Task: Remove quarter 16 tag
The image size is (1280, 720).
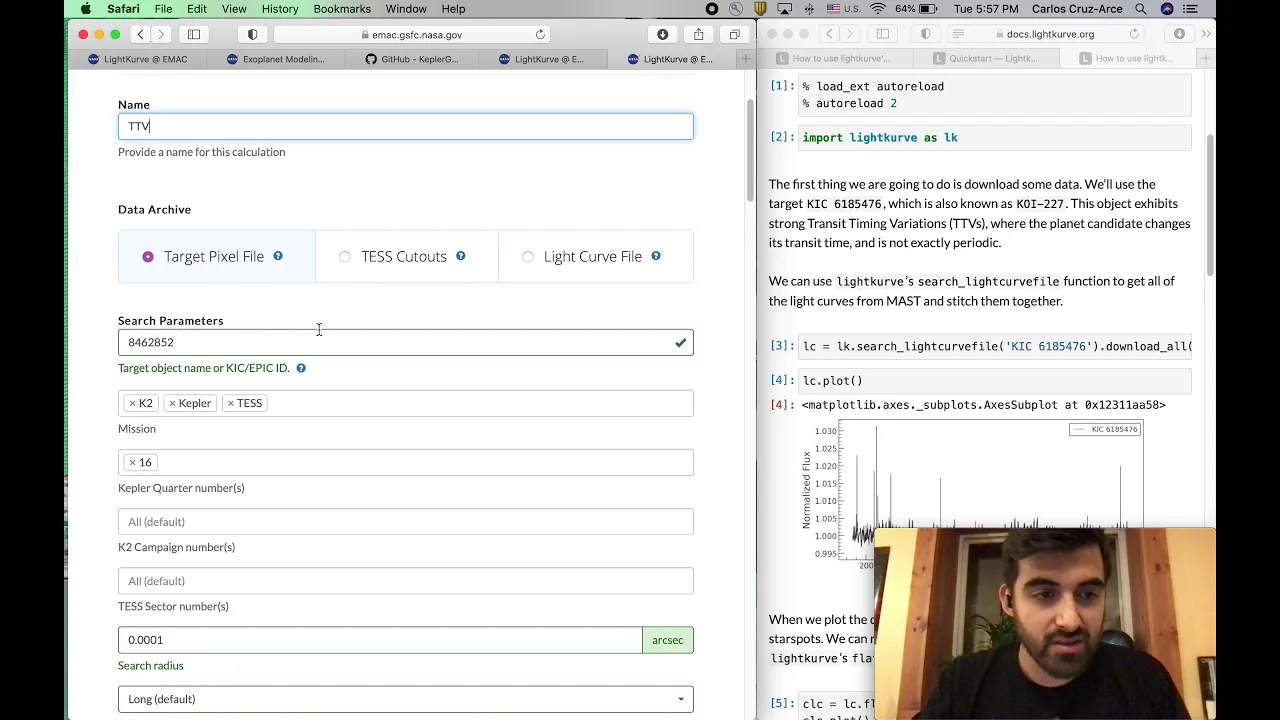Action: pos(132,462)
